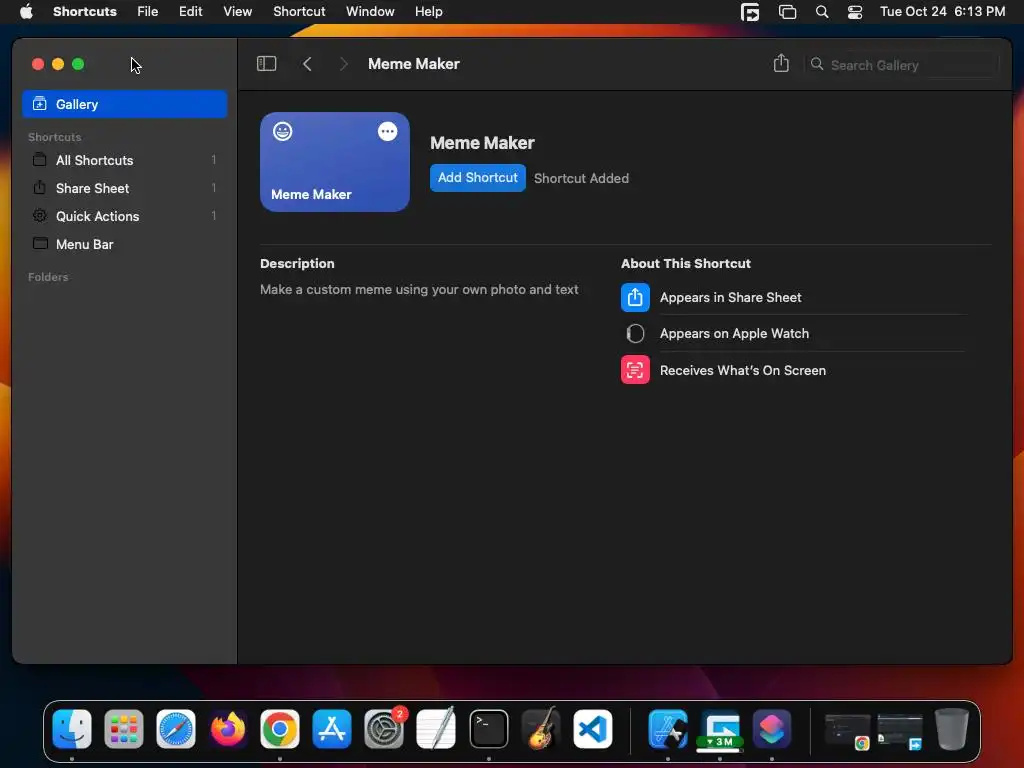
Task: Click 'Appears on Apple Watch' text
Action: 734,334
